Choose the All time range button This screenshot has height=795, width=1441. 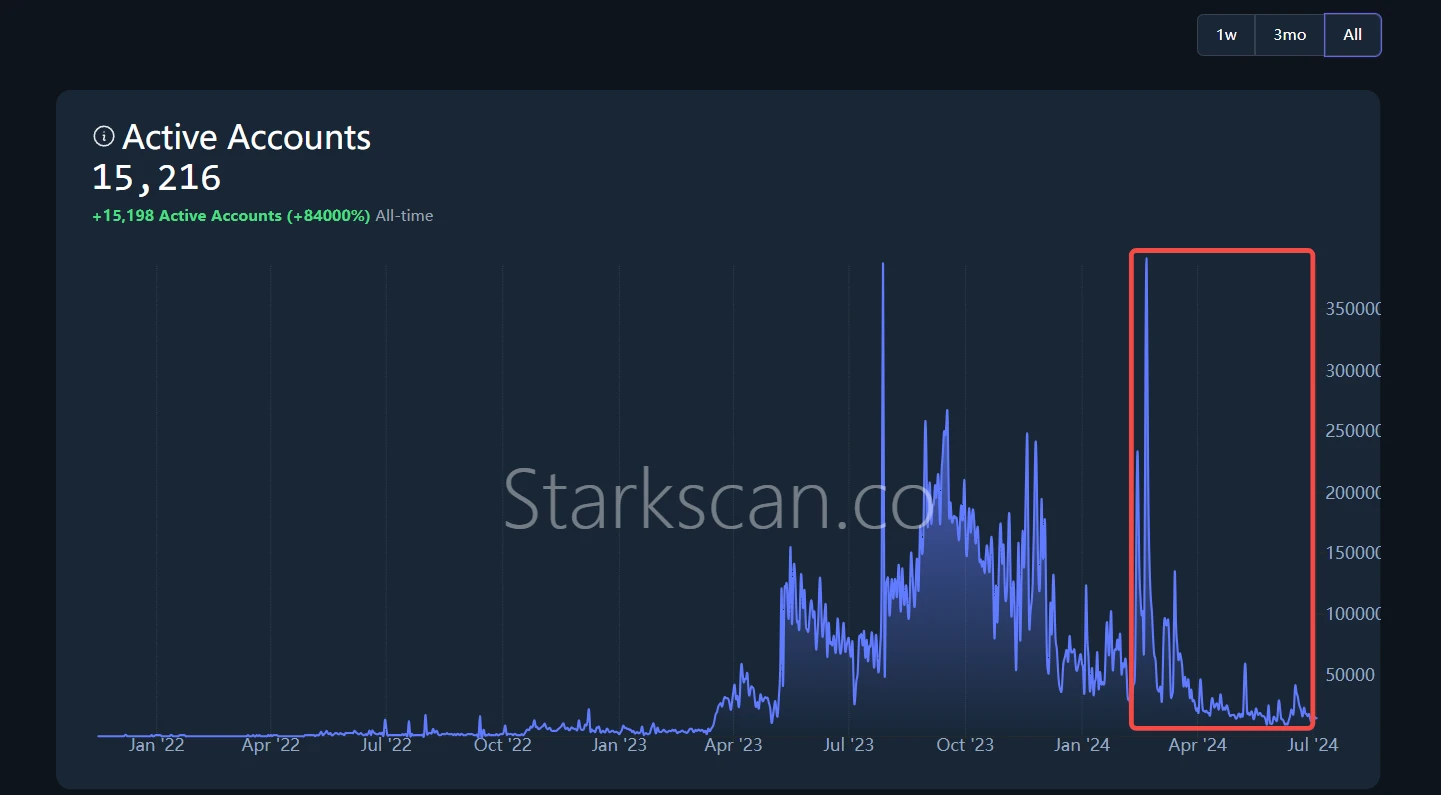(x=1352, y=35)
